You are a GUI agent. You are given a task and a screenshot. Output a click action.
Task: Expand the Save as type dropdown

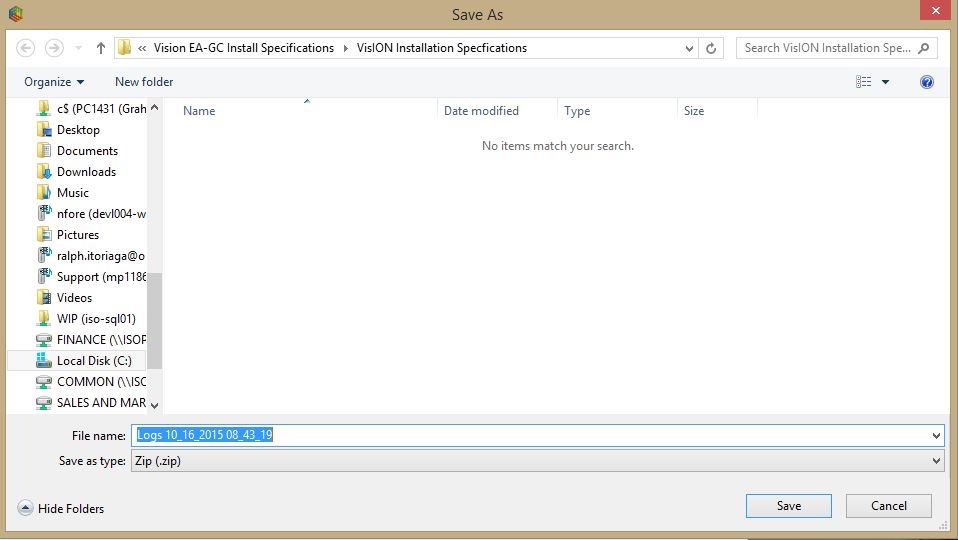click(x=936, y=461)
